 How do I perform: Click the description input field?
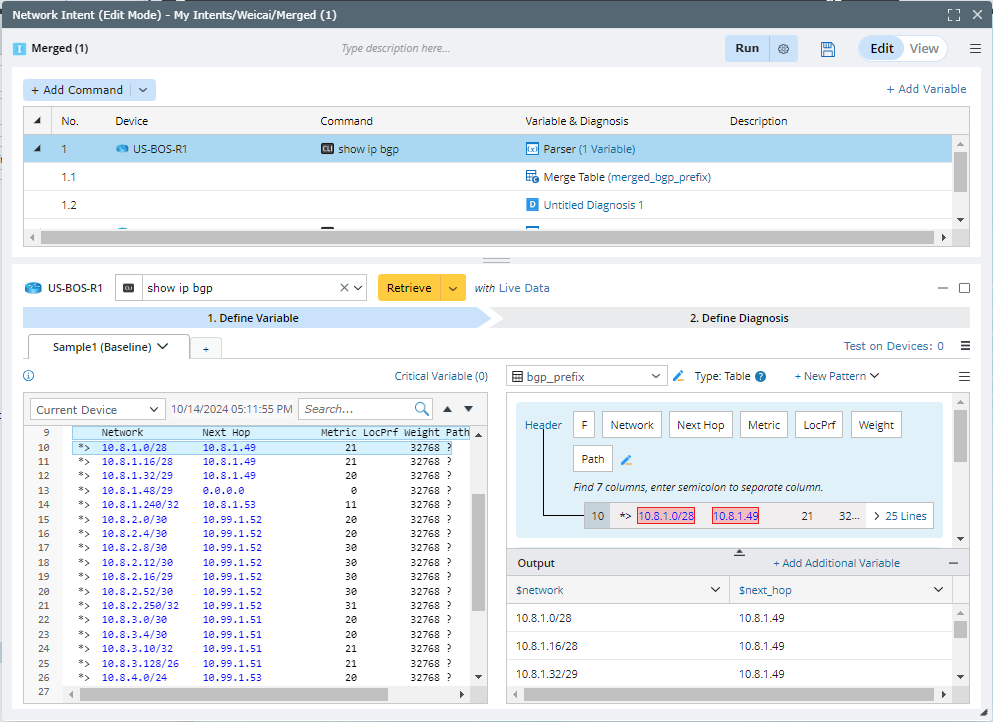click(x=395, y=49)
